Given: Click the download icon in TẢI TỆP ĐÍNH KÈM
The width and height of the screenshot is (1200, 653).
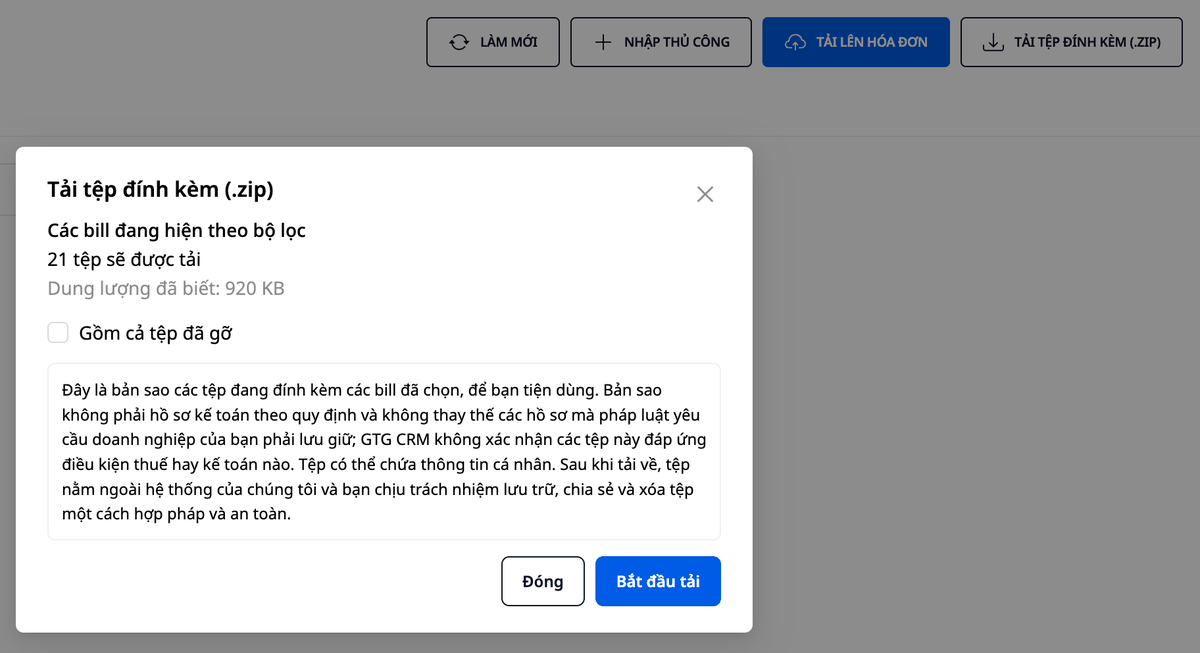Looking at the screenshot, I should pos(993,42).
